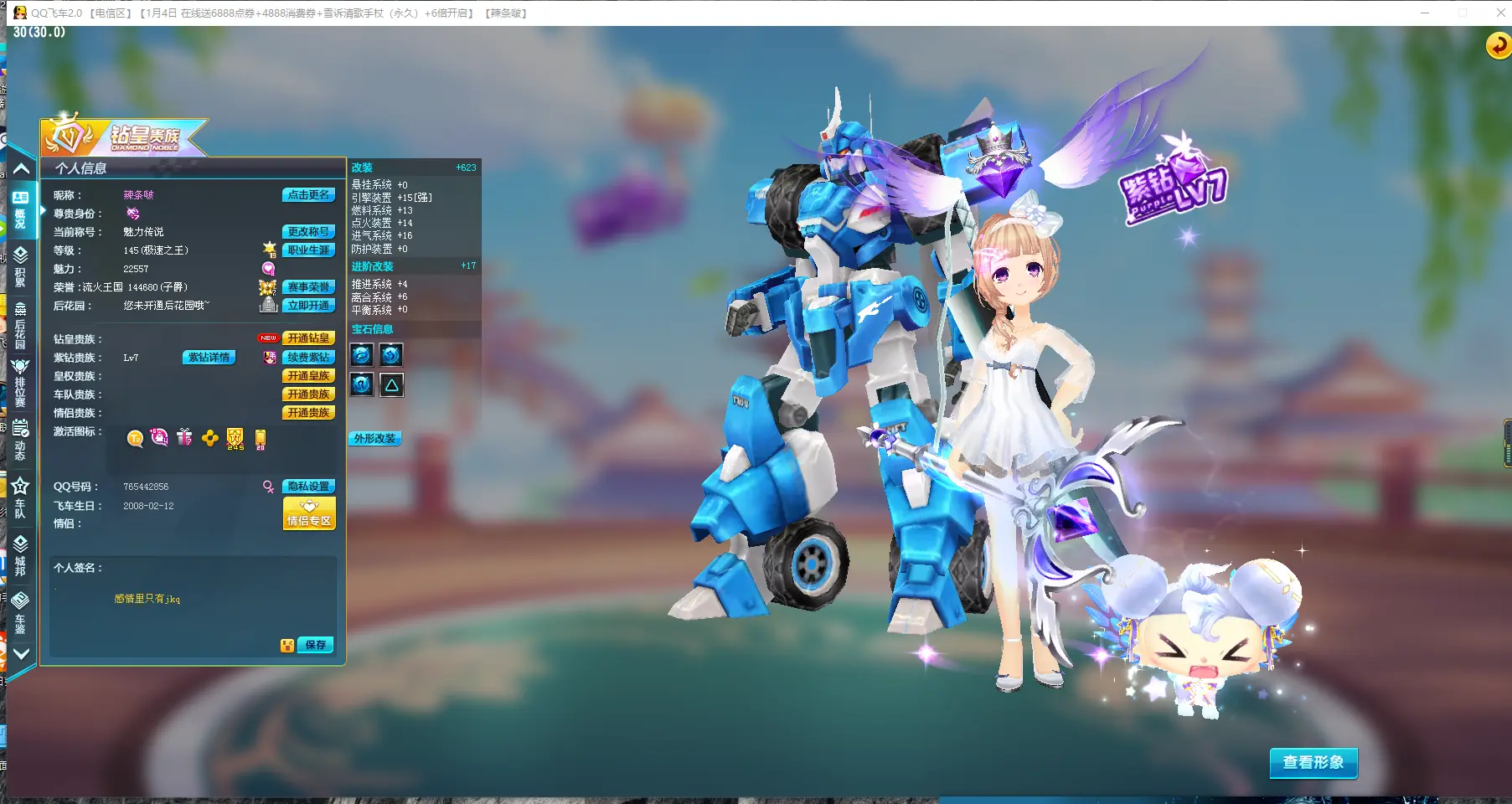The height and width of the screenshot is (804, 1512).
Task: Click the 245 shield activation icon
Action: coord(235,439)
